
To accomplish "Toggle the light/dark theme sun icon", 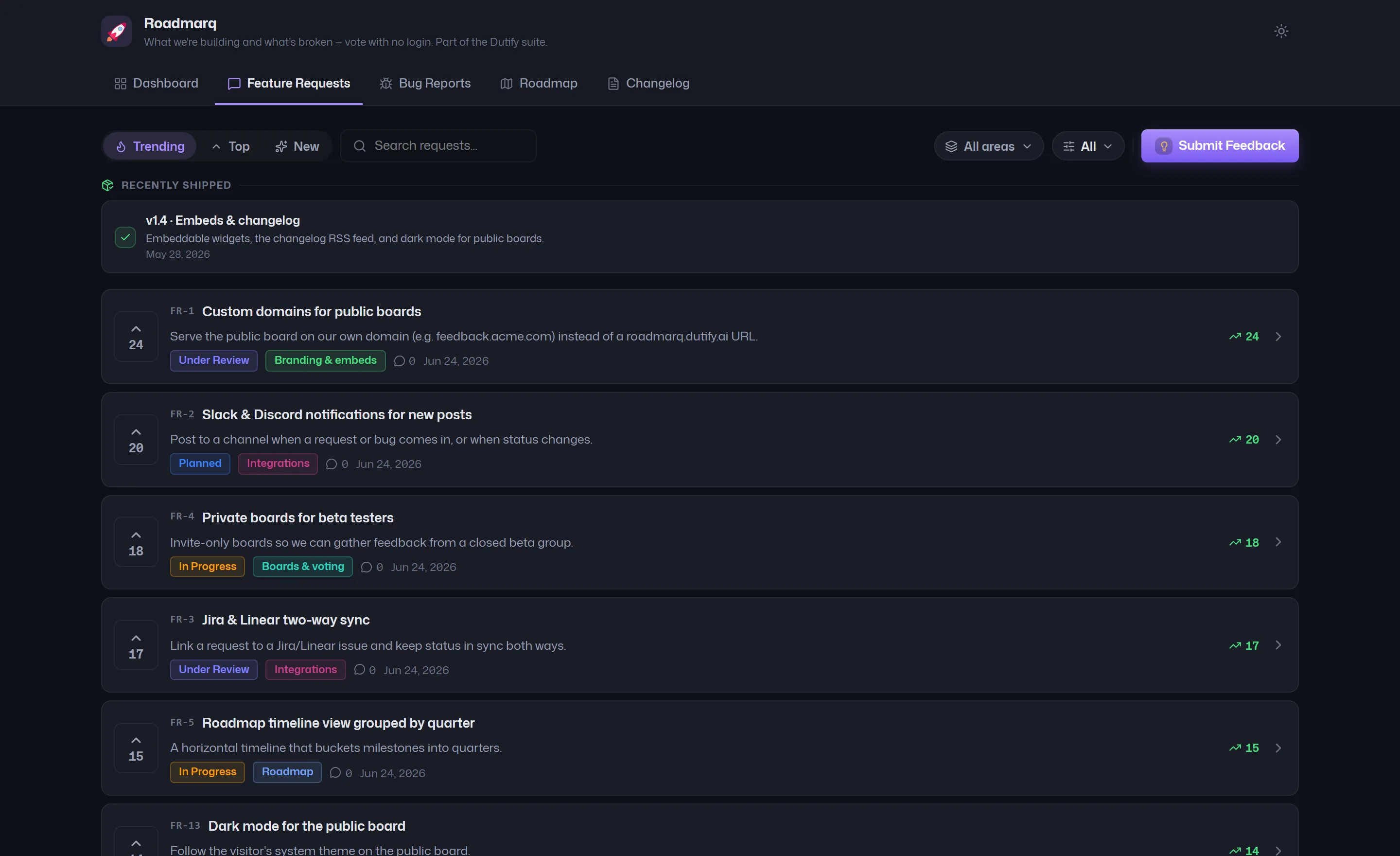I will click(1281, 31).
